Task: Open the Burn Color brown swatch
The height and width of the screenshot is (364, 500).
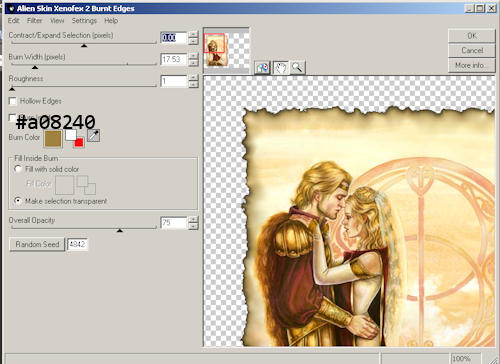Action: [53, 139]
